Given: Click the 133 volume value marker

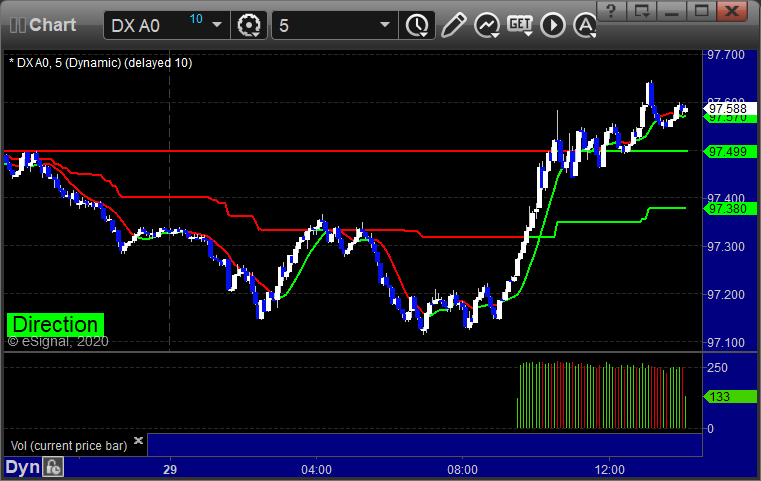Looking at the screenshot, I should click(x=730, y=397).
